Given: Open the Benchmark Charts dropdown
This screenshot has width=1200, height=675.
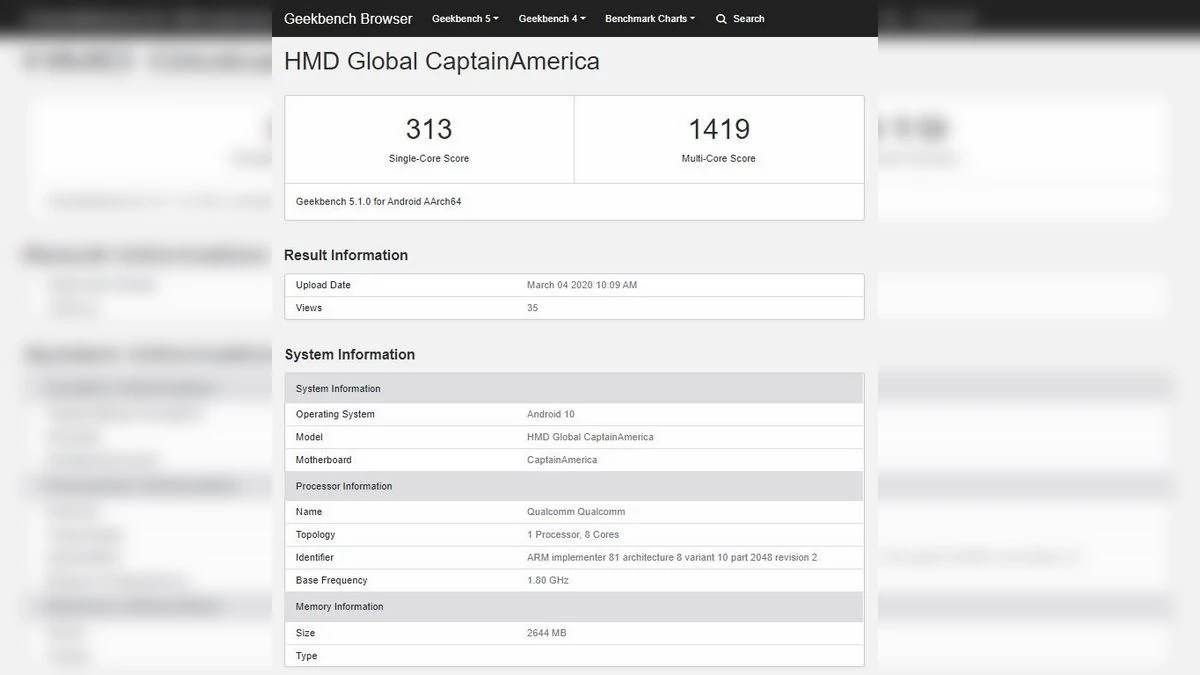Looking at the screenshot, I should (649, 19).
